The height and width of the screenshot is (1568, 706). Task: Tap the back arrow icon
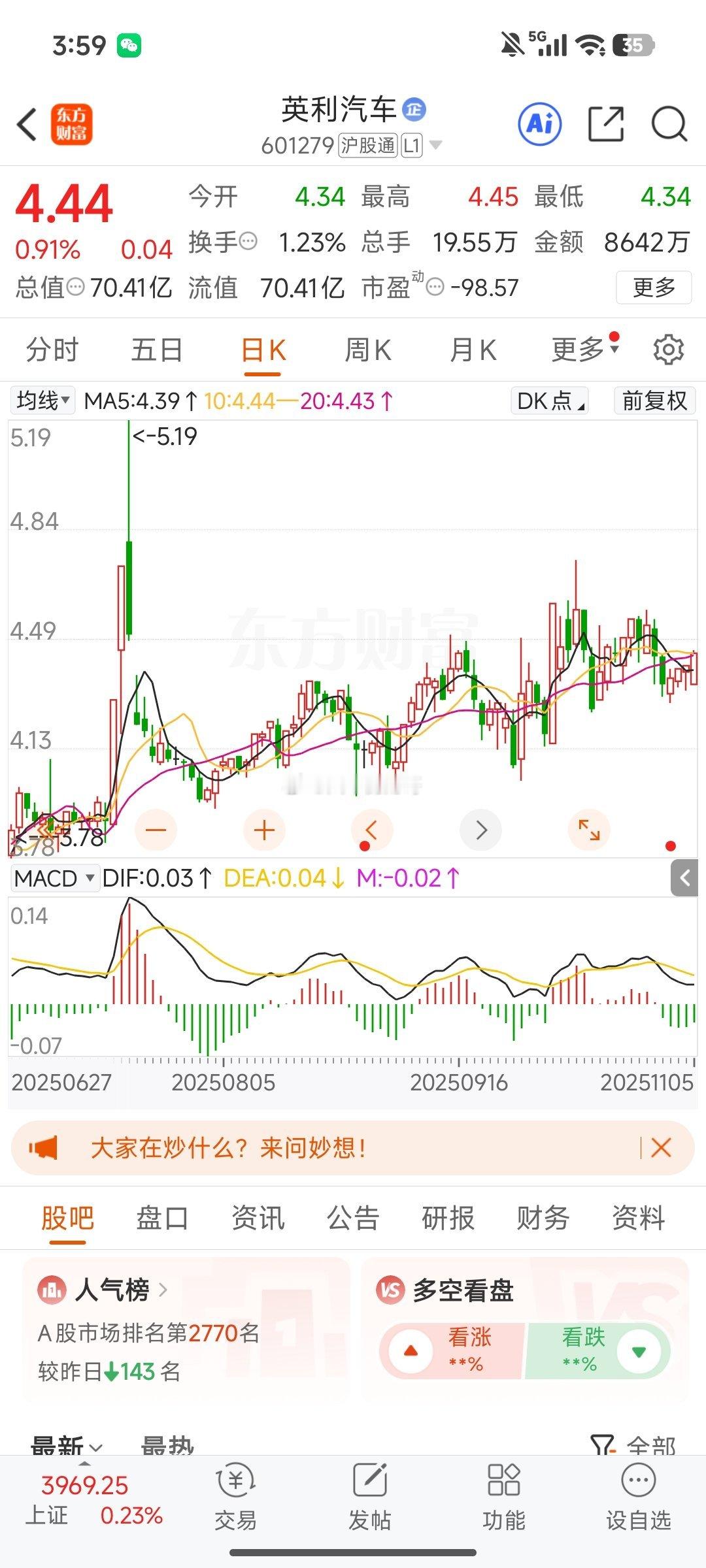27,124
